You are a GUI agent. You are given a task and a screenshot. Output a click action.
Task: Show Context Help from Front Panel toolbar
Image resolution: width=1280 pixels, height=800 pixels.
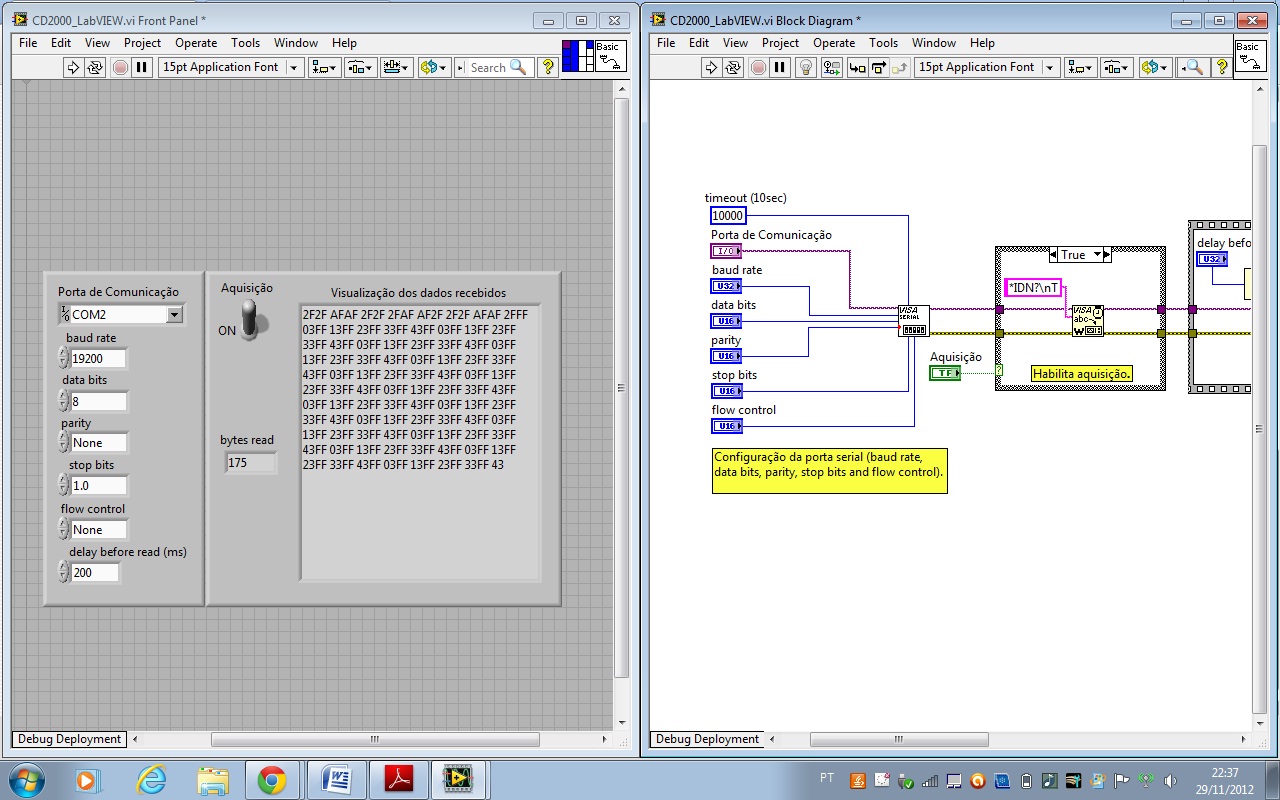[x=548, y=67]
